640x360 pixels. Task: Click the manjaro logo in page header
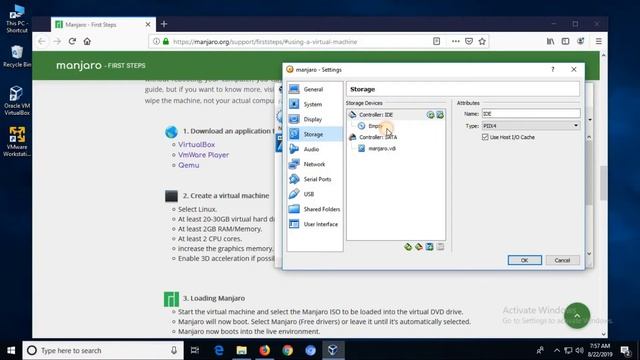point(78,65)
